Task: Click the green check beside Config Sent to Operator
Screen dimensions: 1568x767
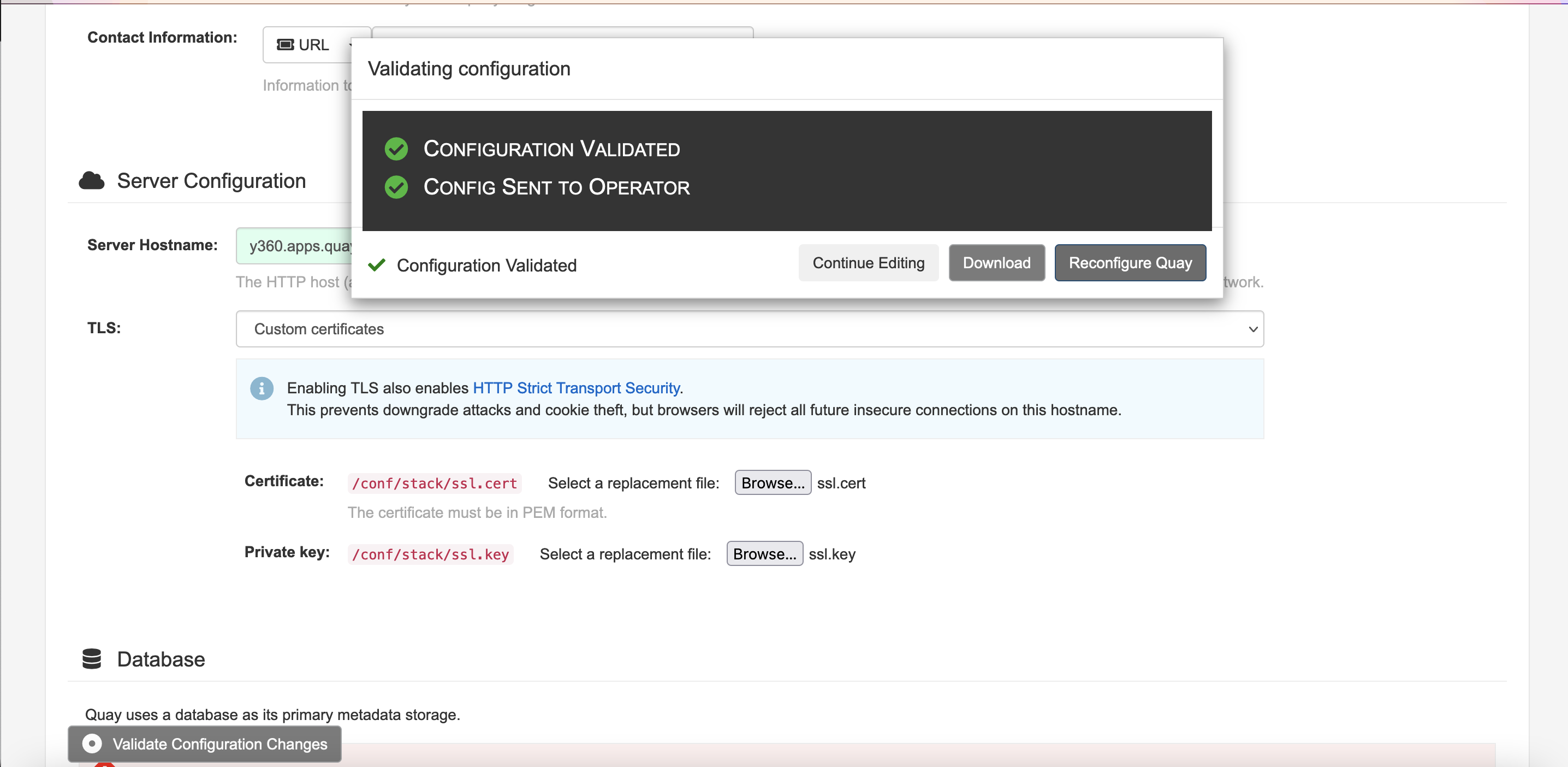Action: [396, 187]
